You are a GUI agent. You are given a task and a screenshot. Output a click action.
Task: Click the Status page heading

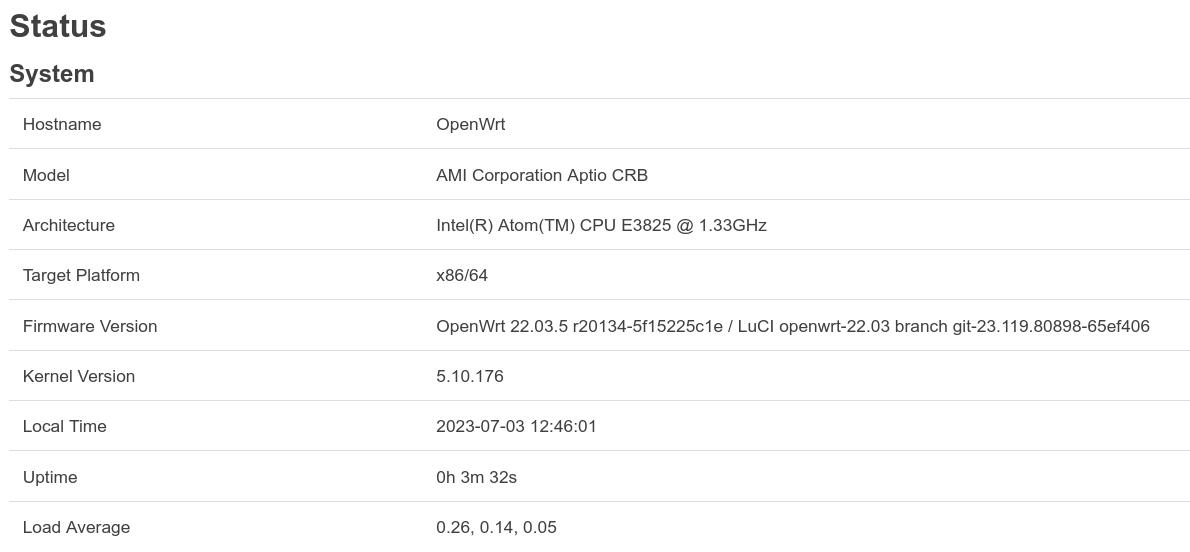[x=58, y=26]
